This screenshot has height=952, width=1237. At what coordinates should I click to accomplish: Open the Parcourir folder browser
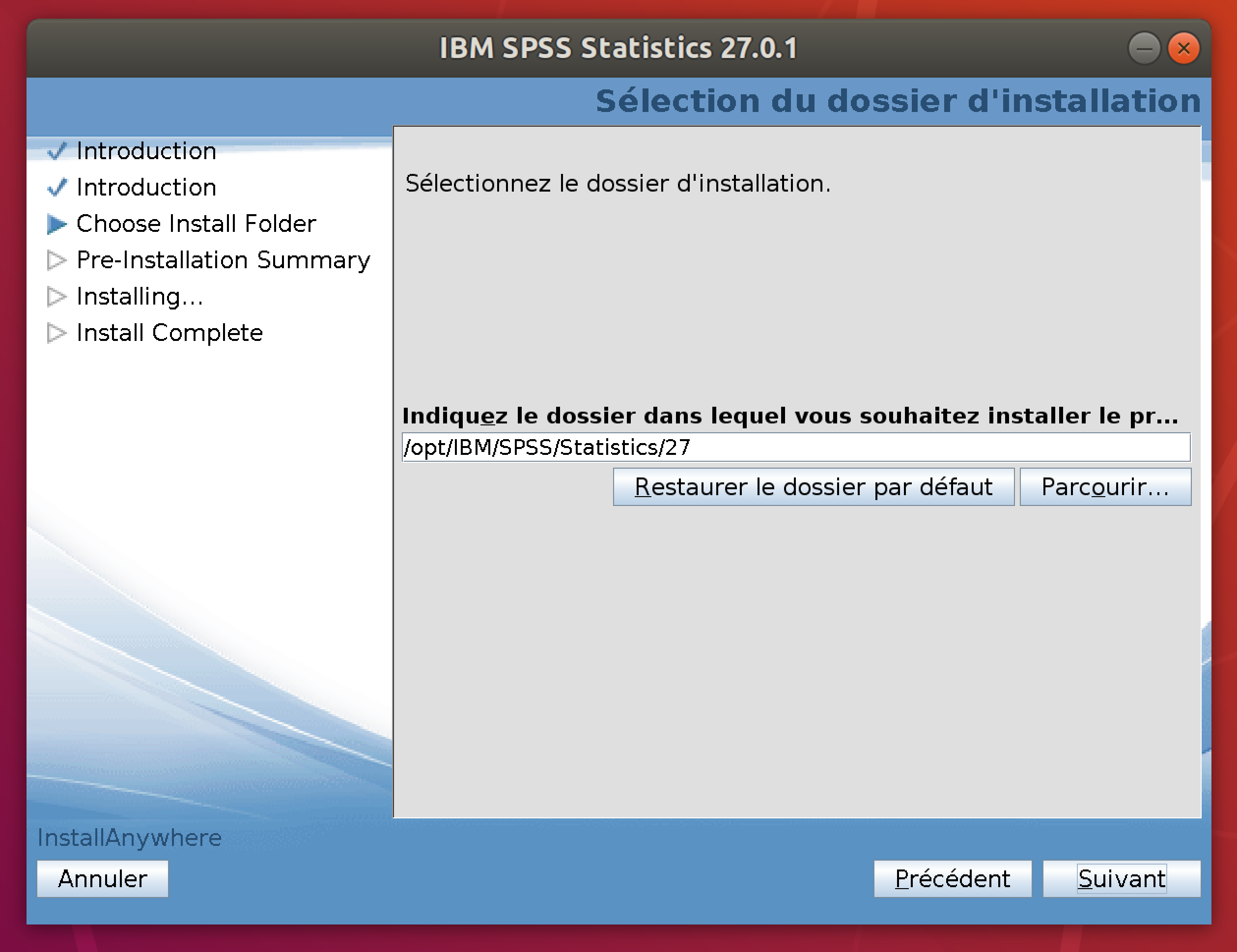1105,487
